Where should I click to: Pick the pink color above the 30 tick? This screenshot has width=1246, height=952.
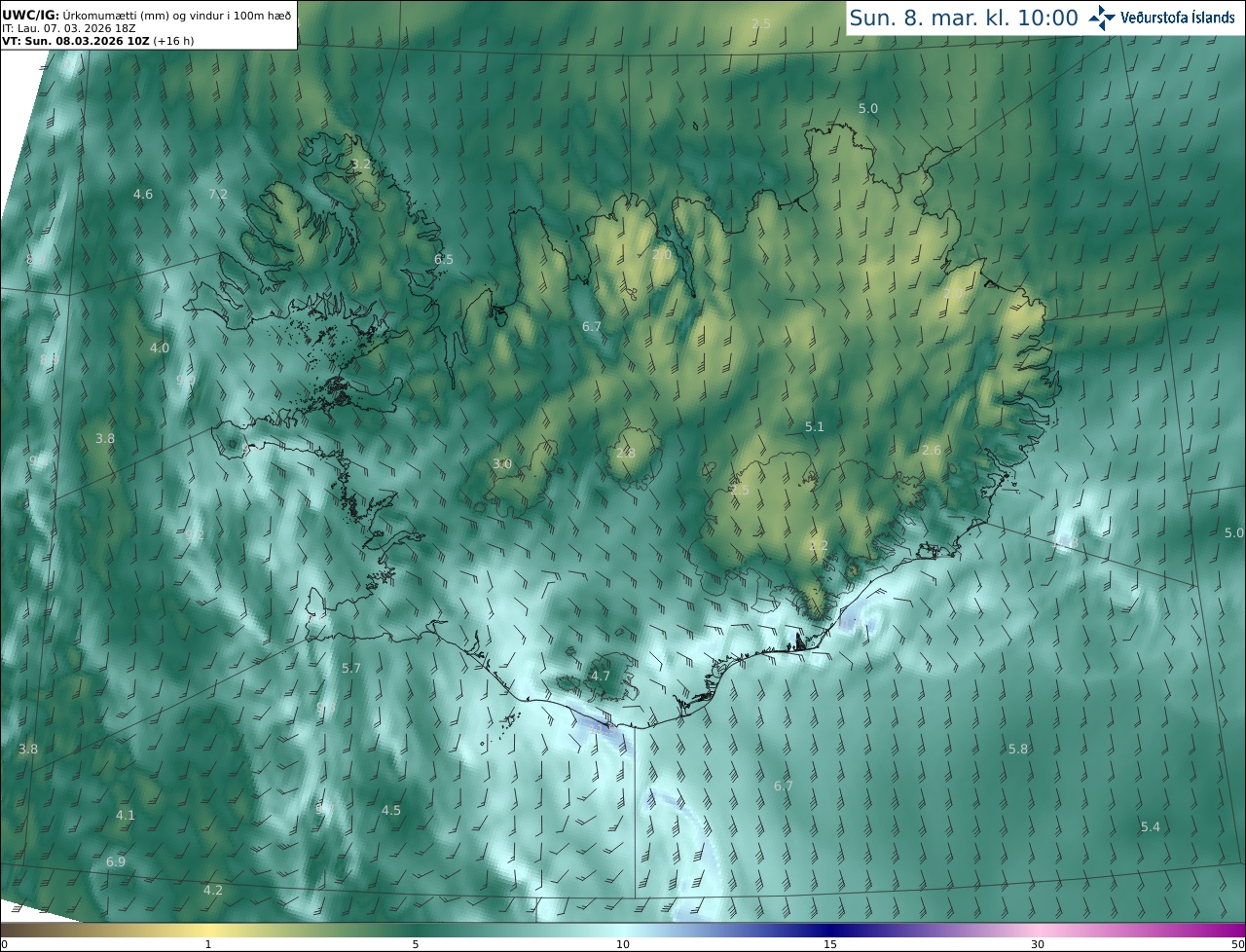coord(1038,930)
